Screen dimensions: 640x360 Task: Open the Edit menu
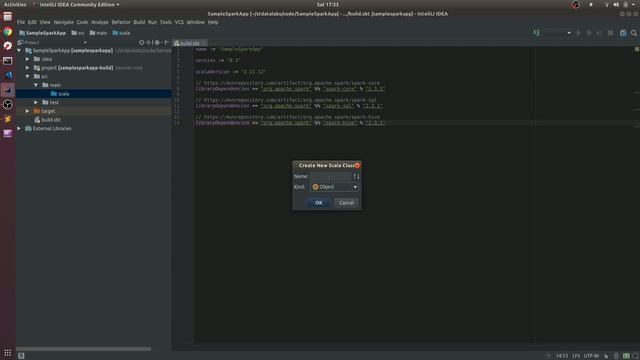tap(32, 22)
